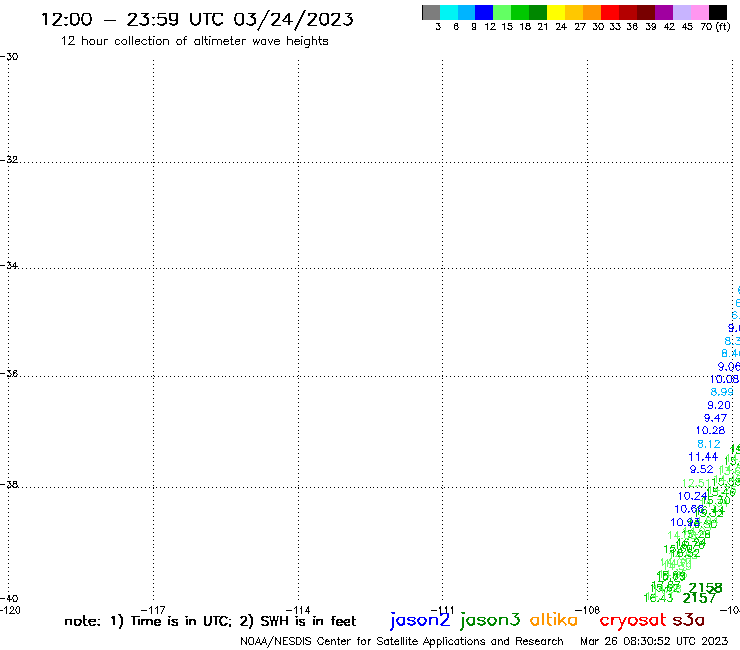Image resolution: width=740 pixels, height=650 pixels.
Task: Click the cyan swatch in the color scale
Action: (449, 12)
